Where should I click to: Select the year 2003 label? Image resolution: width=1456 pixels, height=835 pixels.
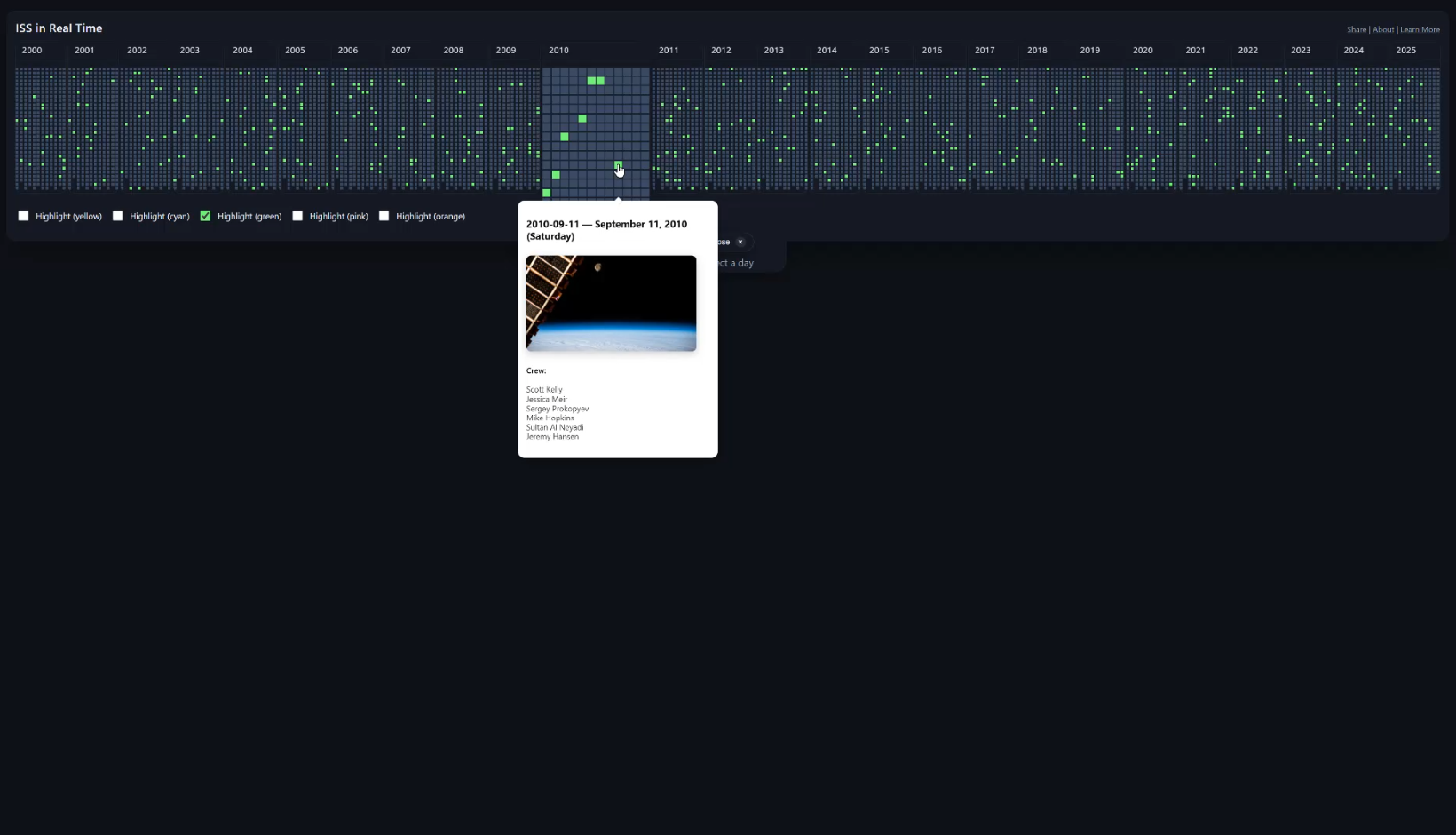coord(189,51)
